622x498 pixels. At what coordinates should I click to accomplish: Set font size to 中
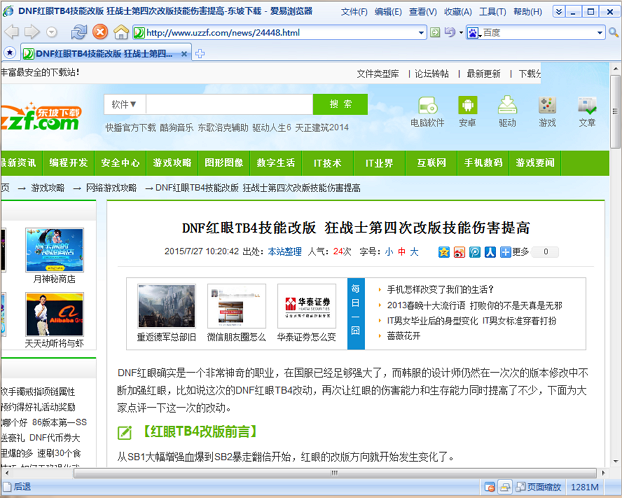(x=401, y=252)
